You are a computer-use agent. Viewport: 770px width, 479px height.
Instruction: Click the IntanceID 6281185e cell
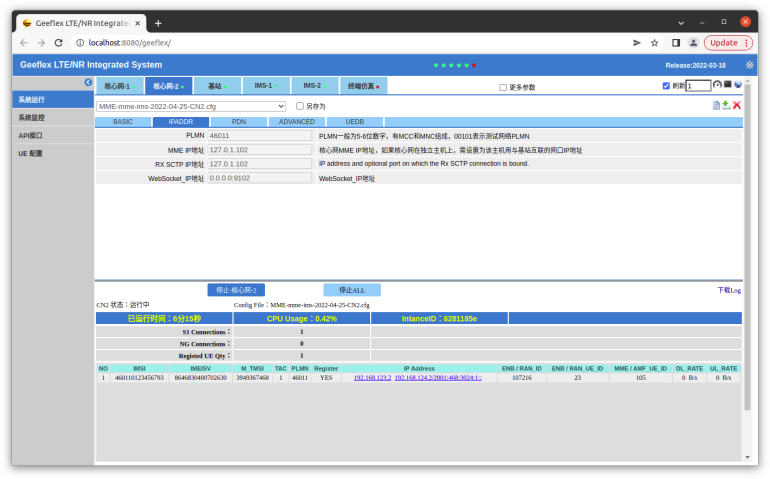[439, 319]
